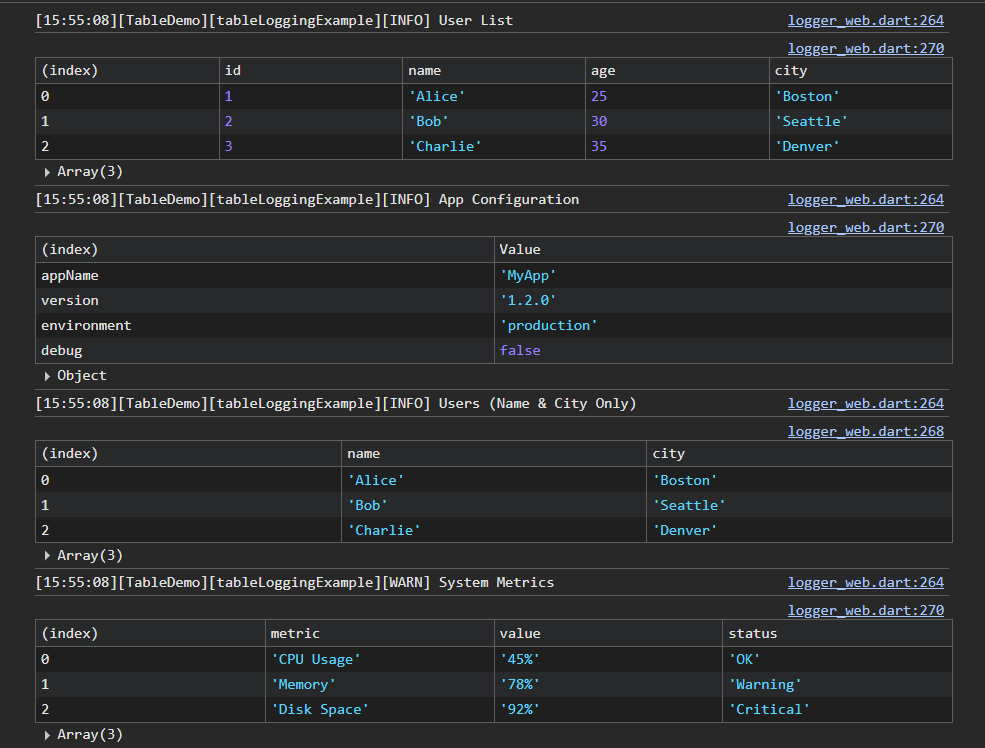Click the [INFO] App Configuration log message
The width and height of the screenshot is (985, 748).
pos(307,199)
